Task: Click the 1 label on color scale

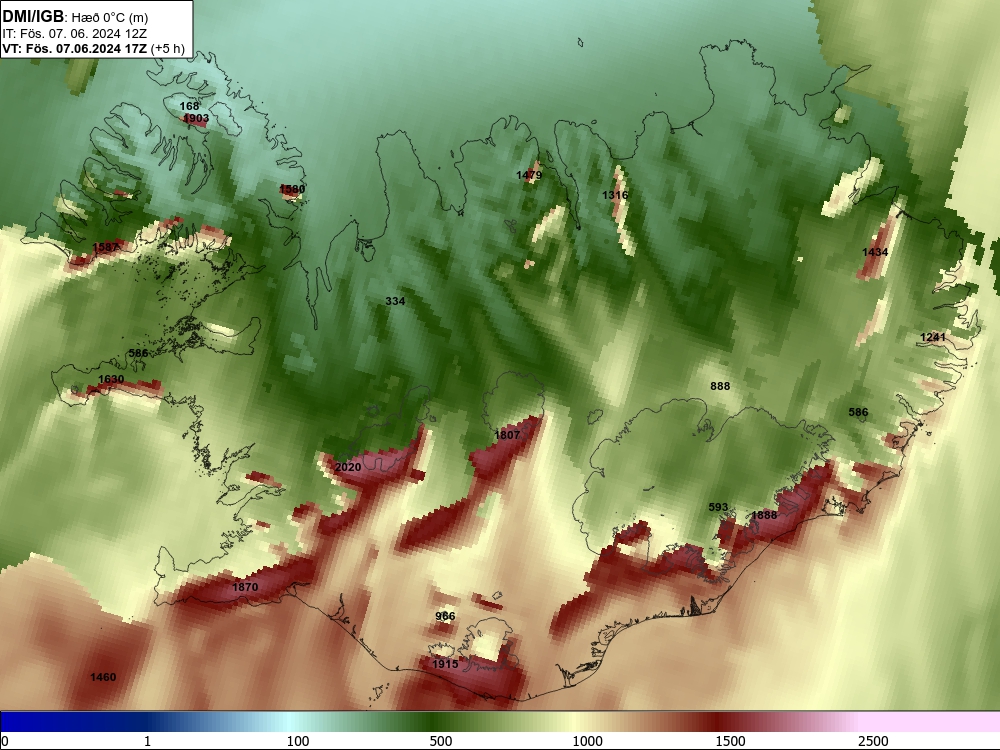Action: pos(147,741)
